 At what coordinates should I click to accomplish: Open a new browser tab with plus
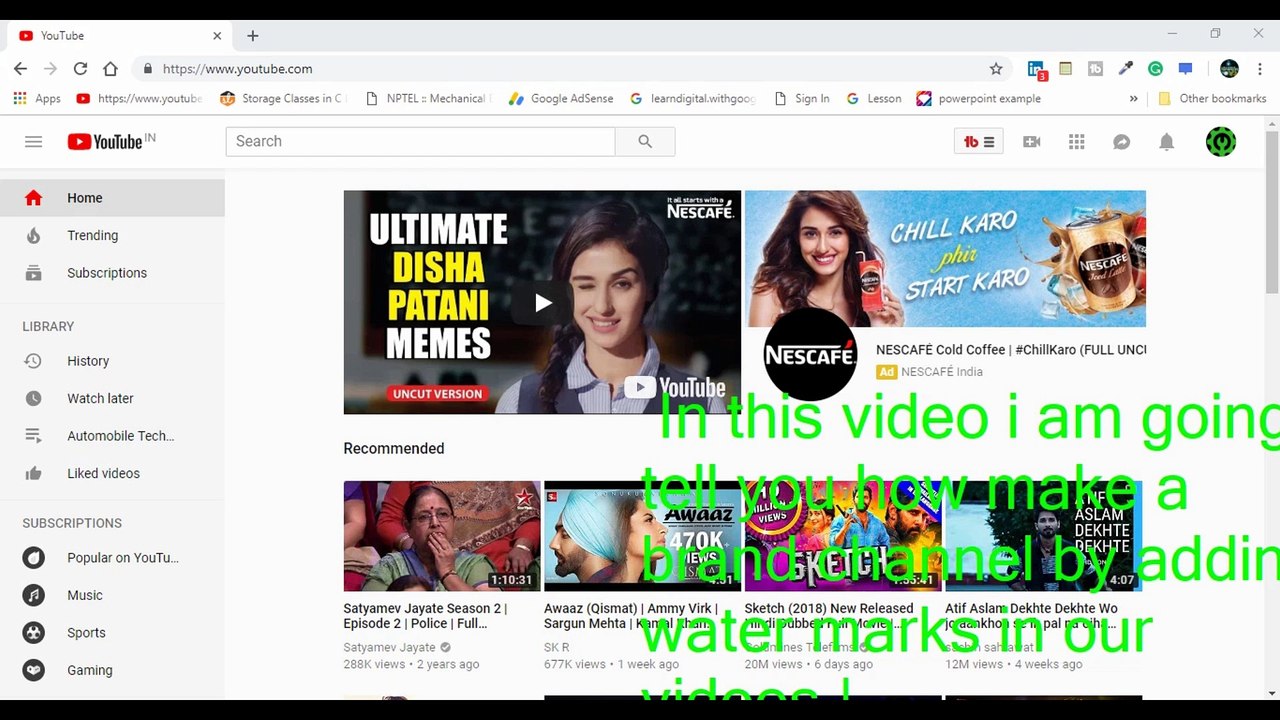(253, 36)
